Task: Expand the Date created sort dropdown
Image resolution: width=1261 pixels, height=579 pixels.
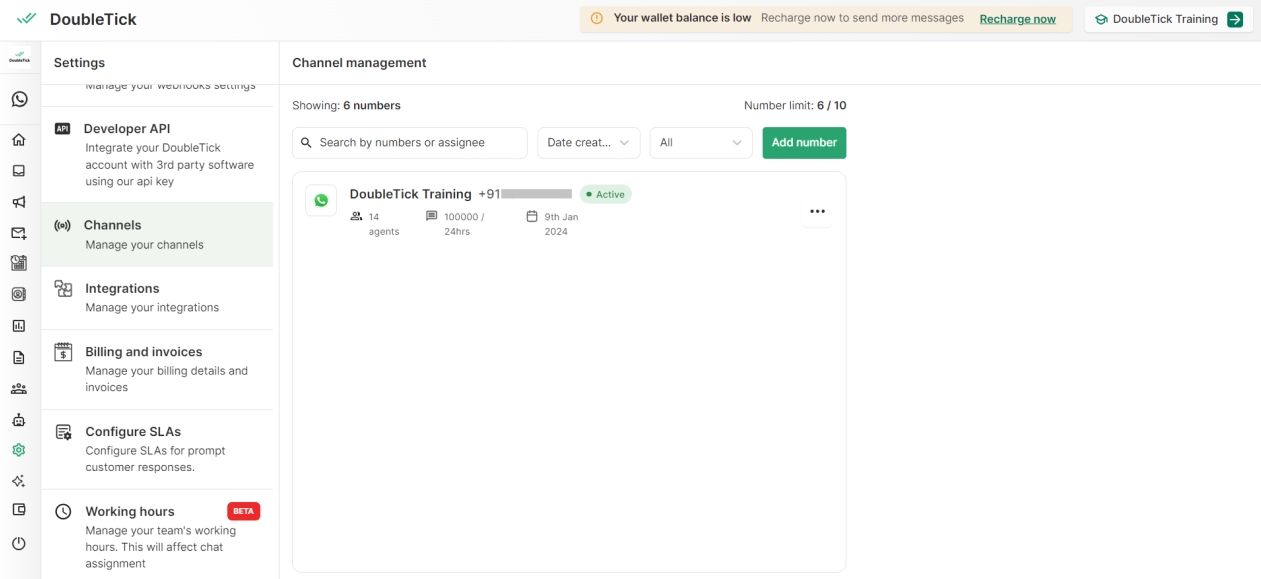Action: (x=588, y=143)
